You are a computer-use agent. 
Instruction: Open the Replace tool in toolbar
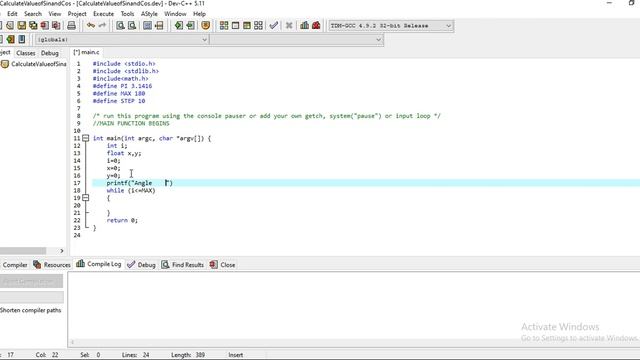coord(132,26)
